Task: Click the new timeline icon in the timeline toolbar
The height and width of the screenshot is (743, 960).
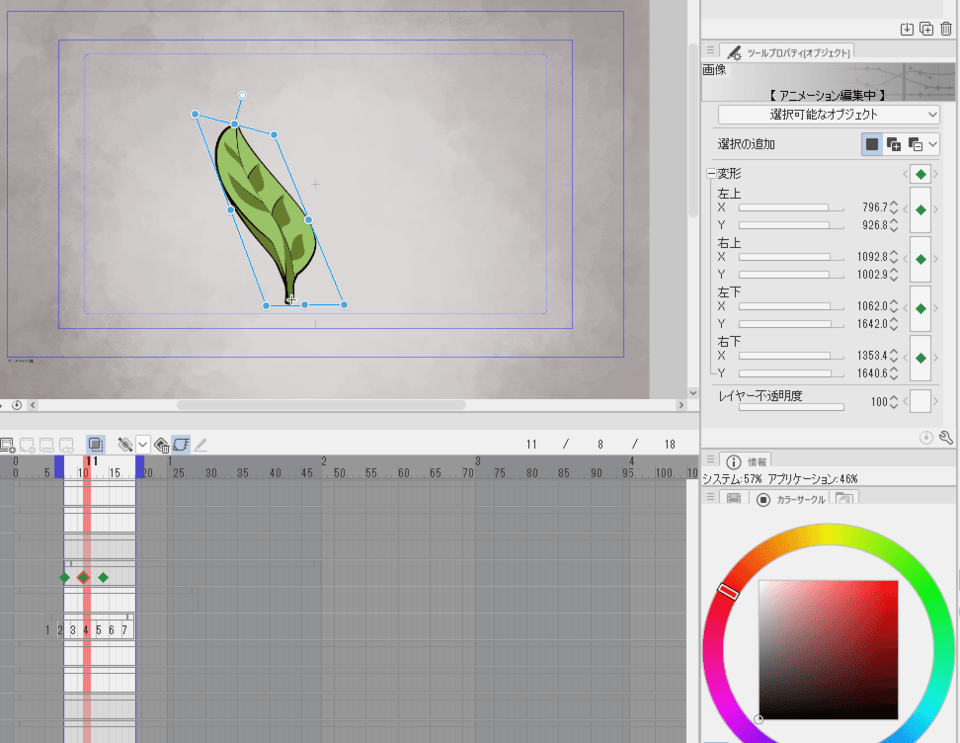Action: pyautogui.click(x=7, y=444)
